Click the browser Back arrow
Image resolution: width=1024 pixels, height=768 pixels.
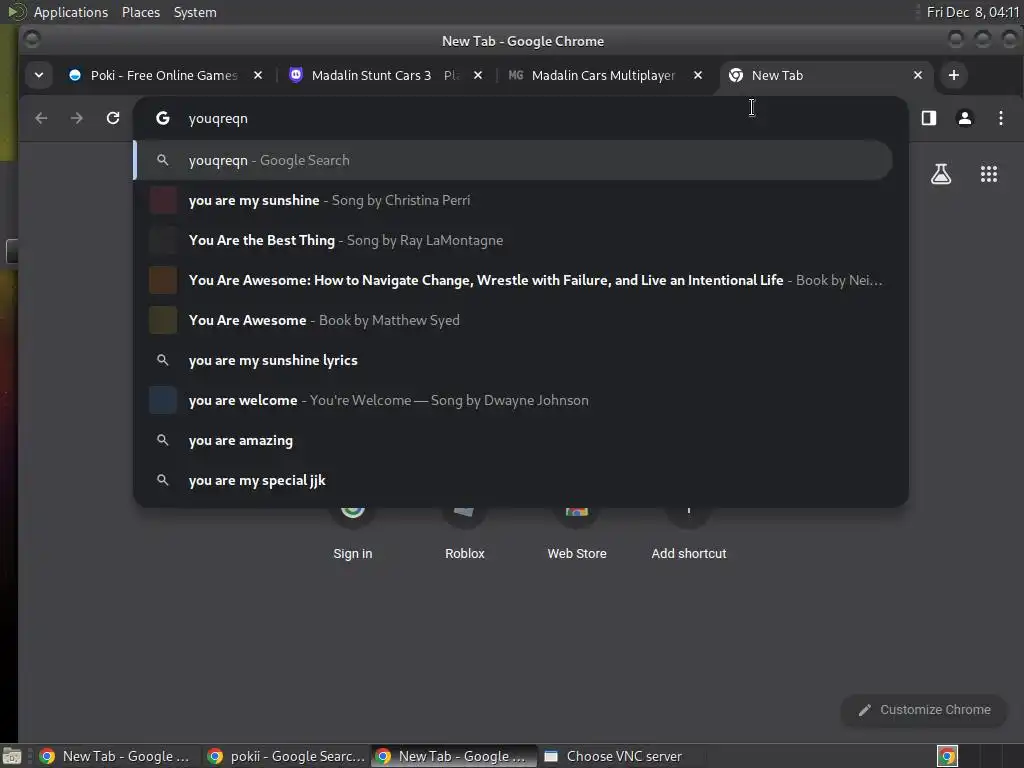pyautogui.click(x=41, y=118)
